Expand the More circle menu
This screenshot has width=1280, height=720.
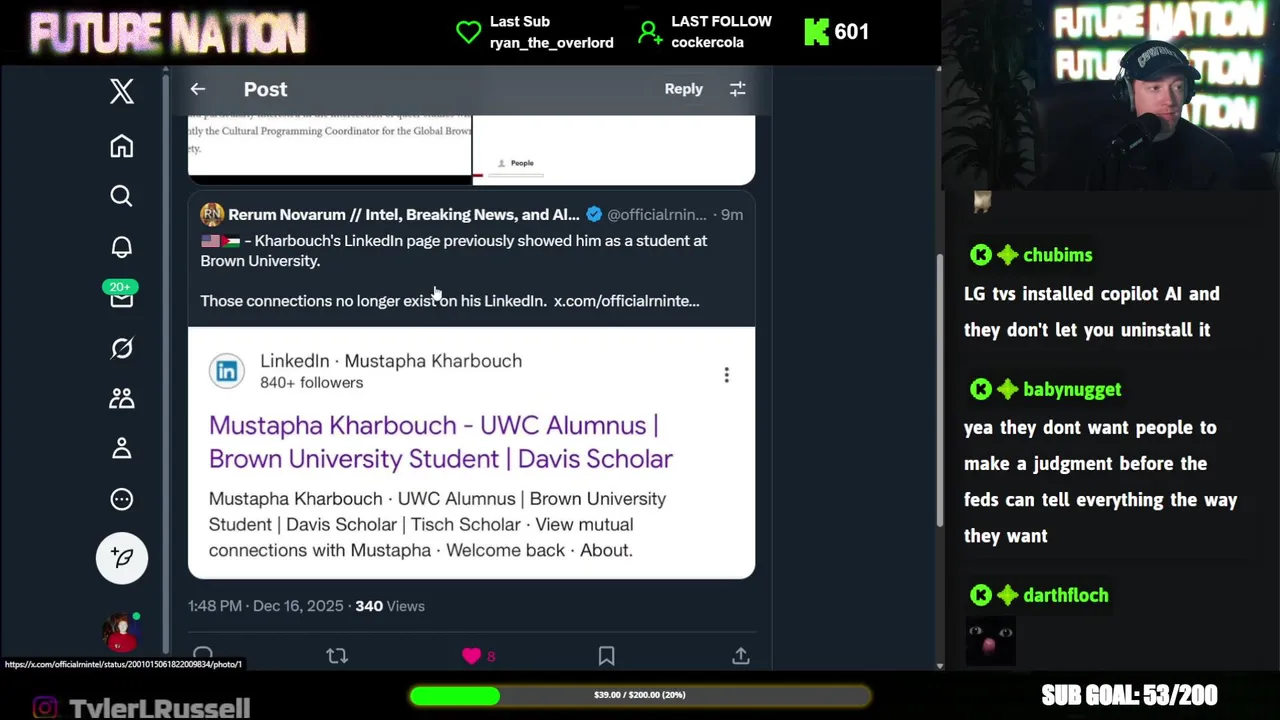point(122,499)
